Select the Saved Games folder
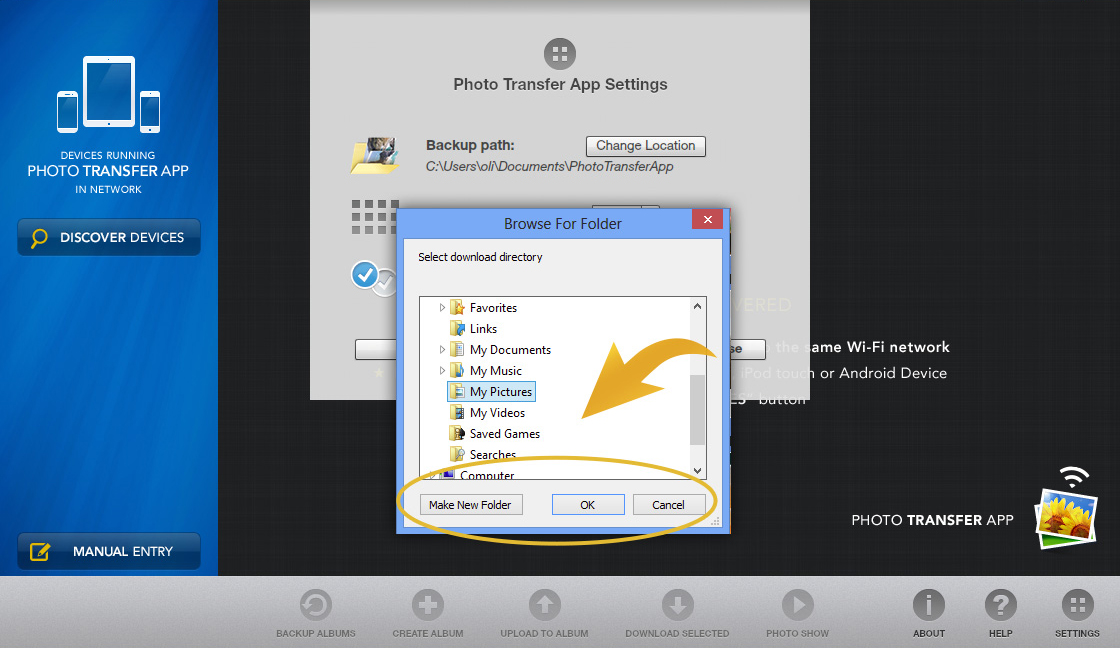1120x648 pixels. click(x=504, y=434)
